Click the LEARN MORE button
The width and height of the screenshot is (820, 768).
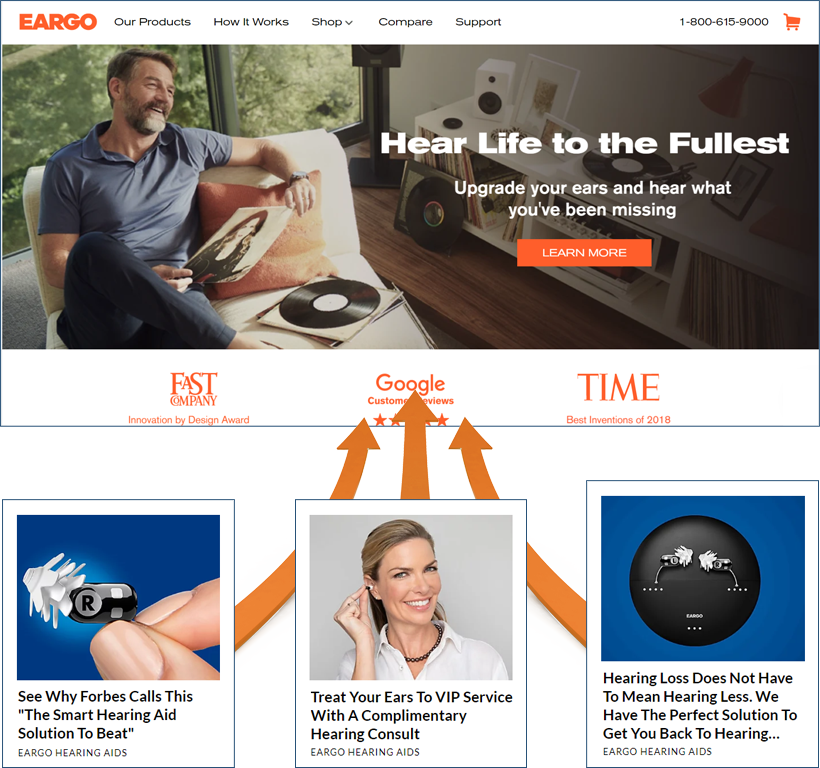[584, 253]
